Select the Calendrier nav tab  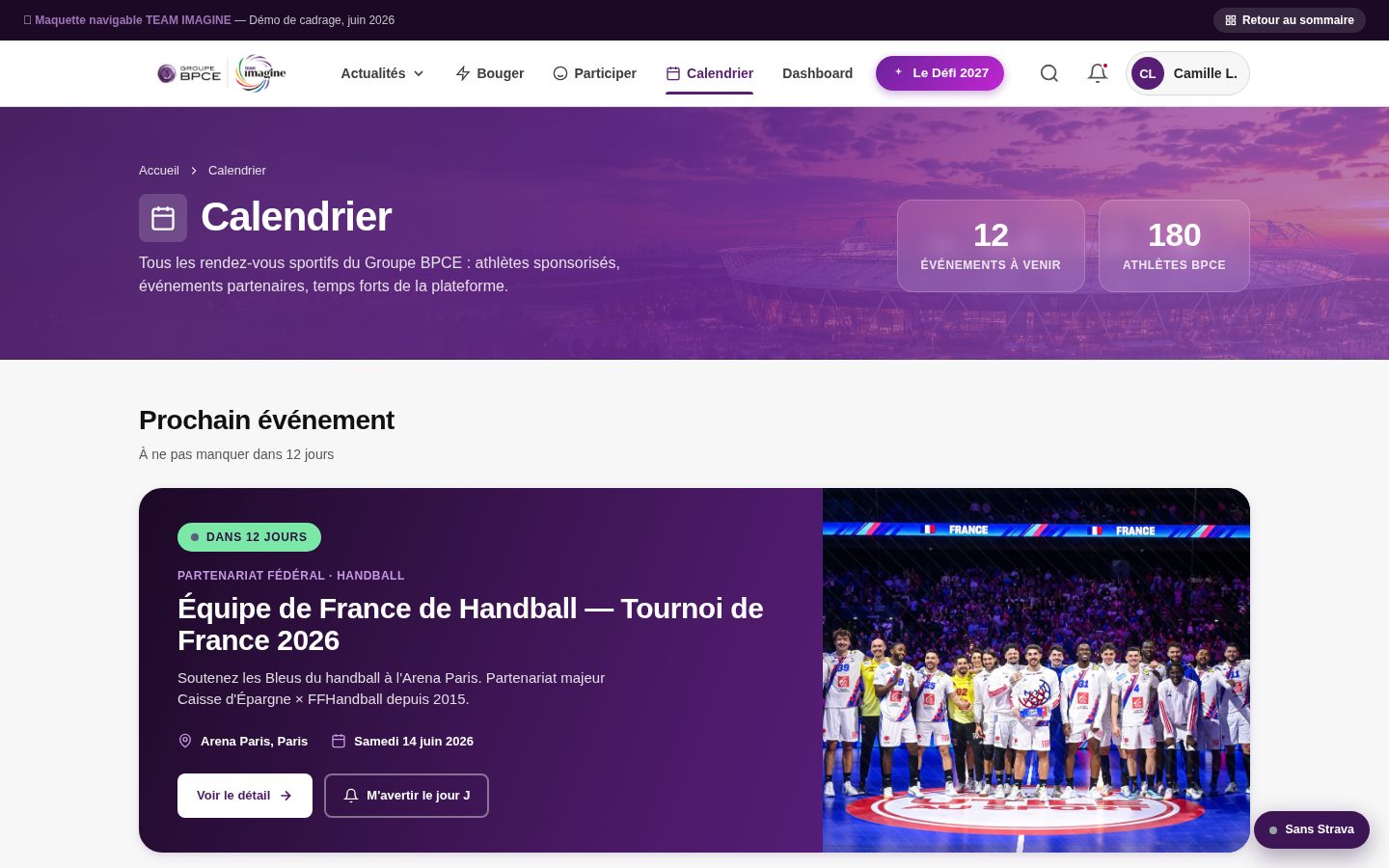(710, 73)
